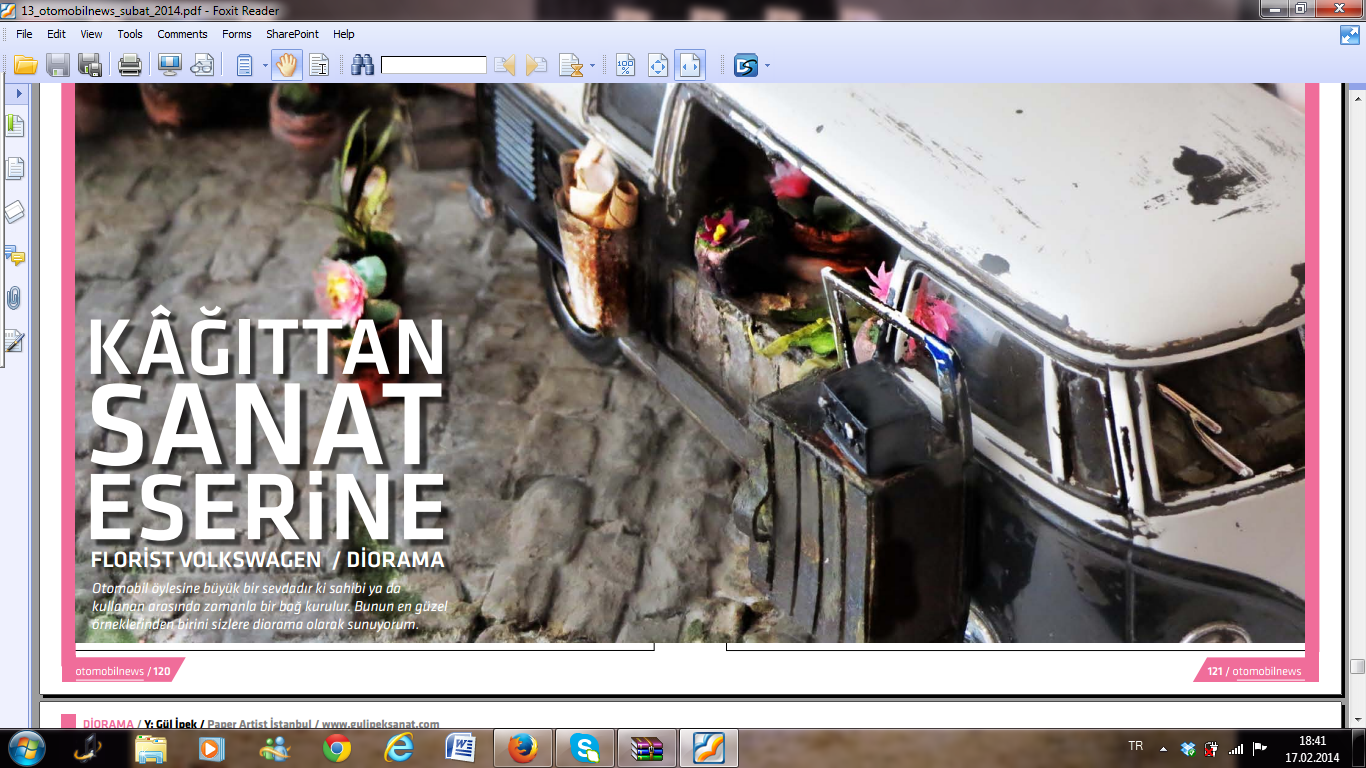Click the network signal tray icon
1366x768 pixels.
pyautogui.click(x=1236, y=748)
